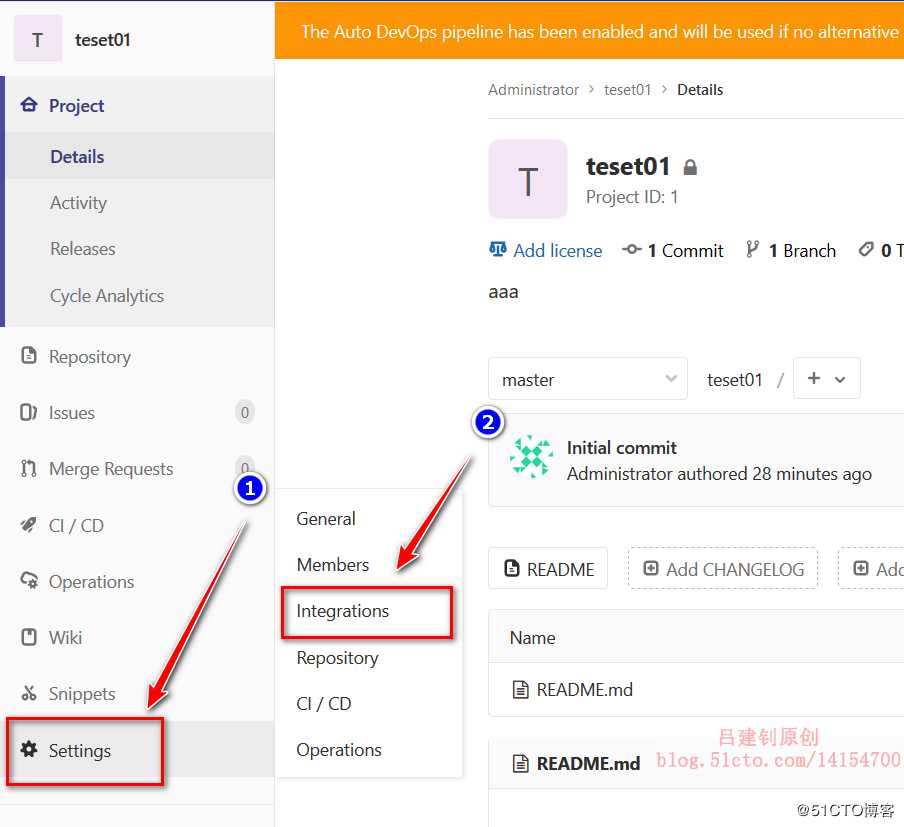Click teset01 path beside branch selector

click(734, 379)
